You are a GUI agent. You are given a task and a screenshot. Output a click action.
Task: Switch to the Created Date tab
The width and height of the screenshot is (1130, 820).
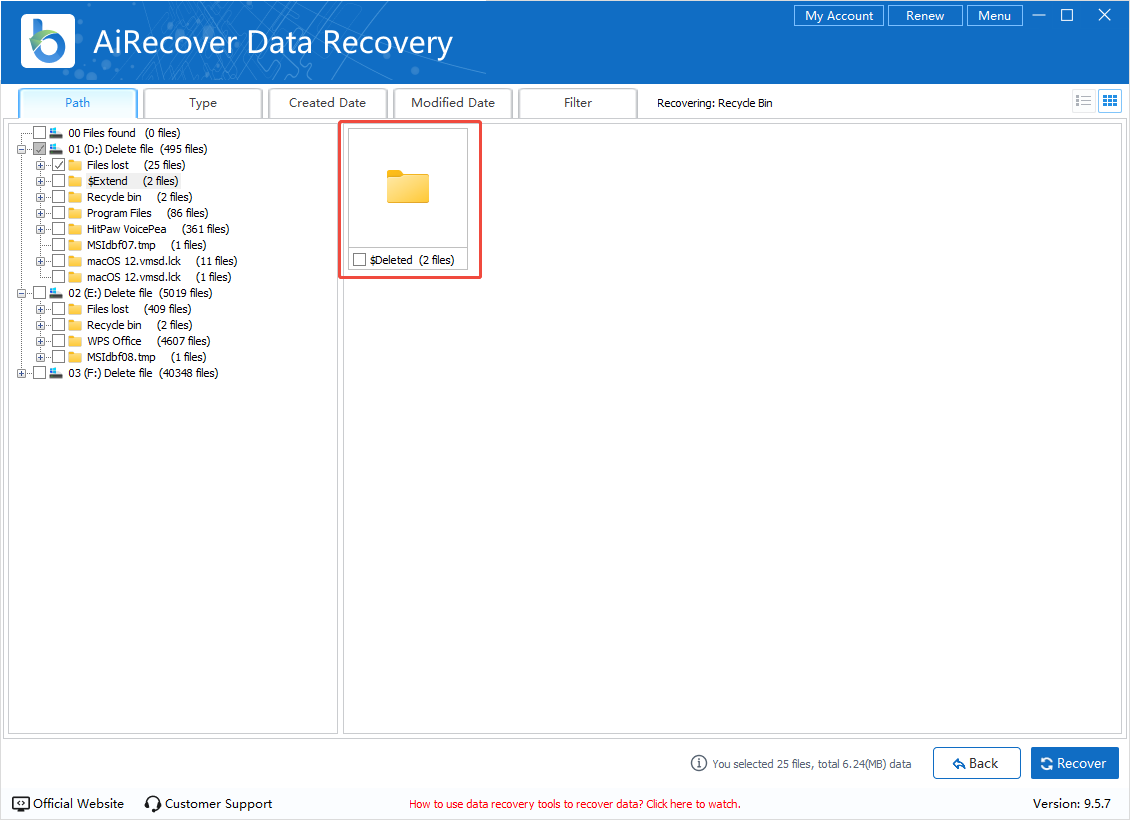(x=327, y=103)
